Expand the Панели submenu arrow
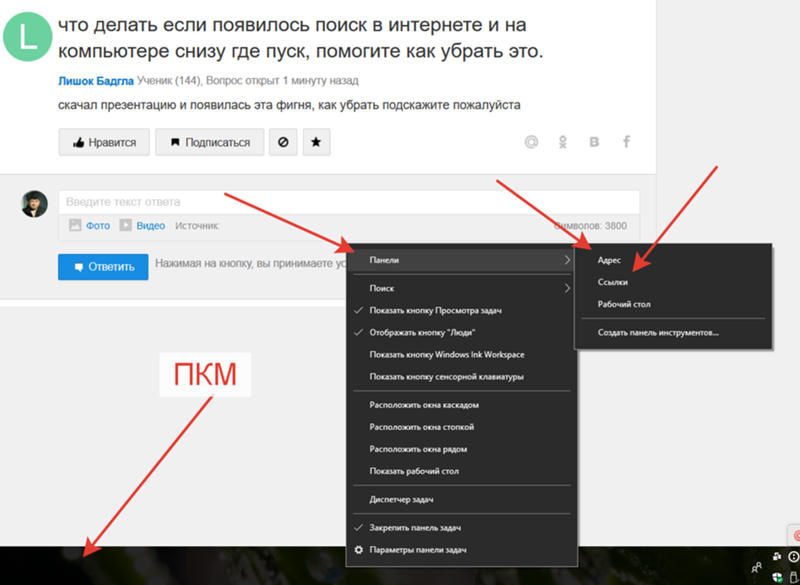This screenshot has width=800, height=585. tap(567, 260)
